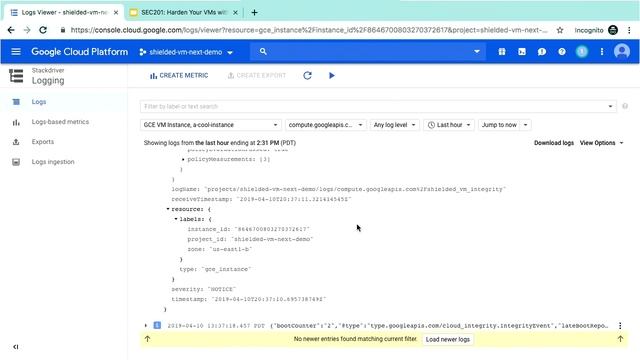
Task: Open the dropdown arrow beside Jump to now
Action: pos(526,125)
